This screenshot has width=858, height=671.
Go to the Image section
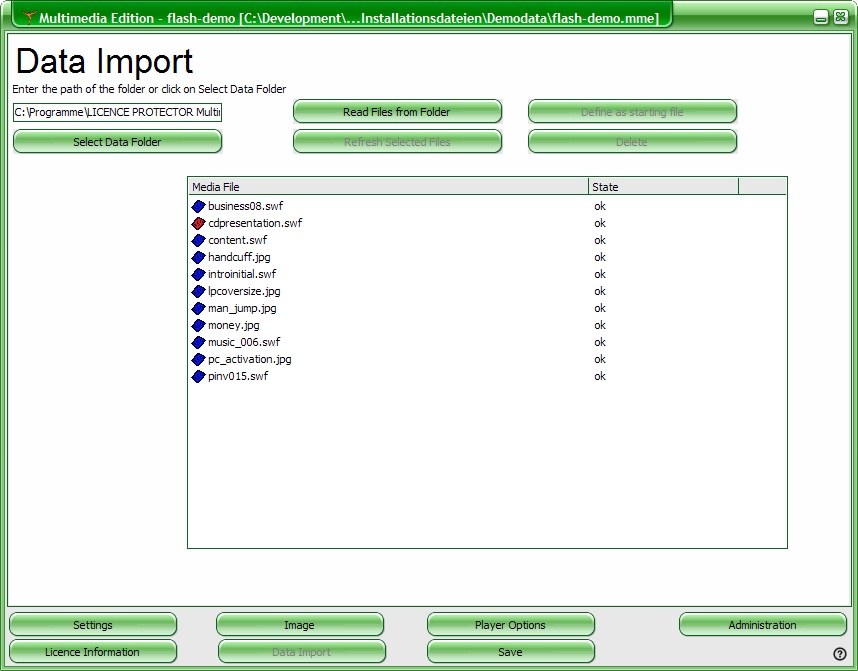point(299,625)
